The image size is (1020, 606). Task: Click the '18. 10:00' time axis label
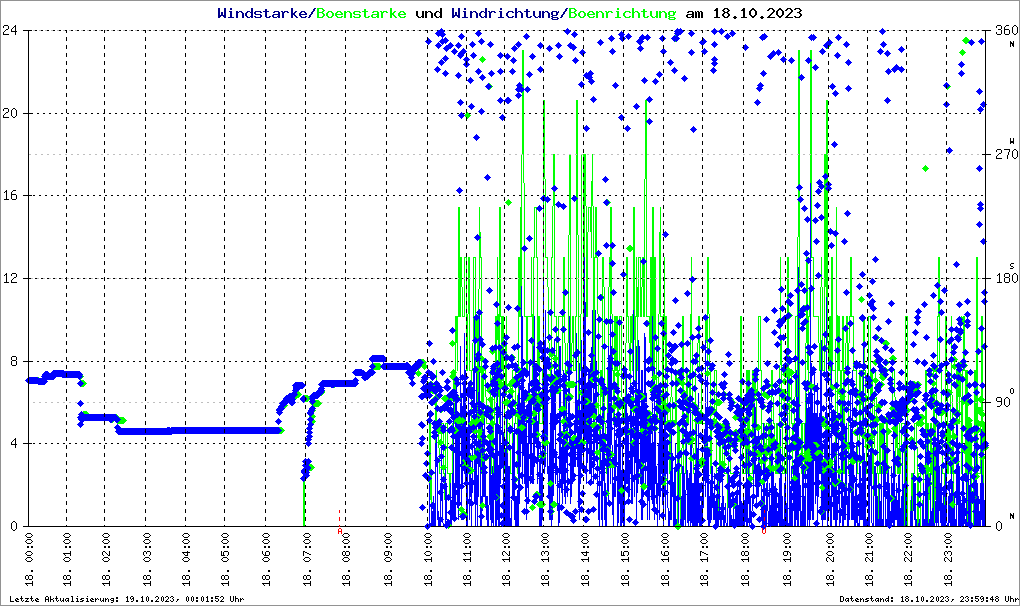click(428, 559)
